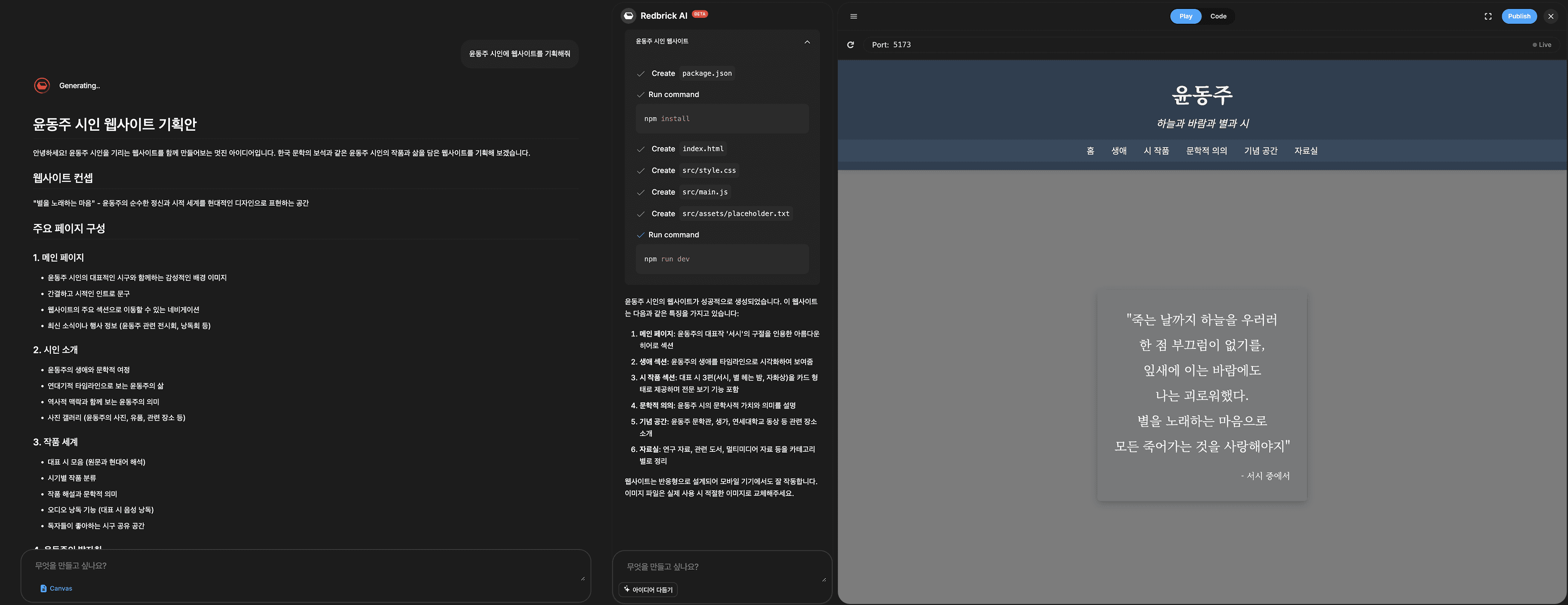Click the Publish button
Viewport: 1568px width, 605px height.
tap(1519, 16)
